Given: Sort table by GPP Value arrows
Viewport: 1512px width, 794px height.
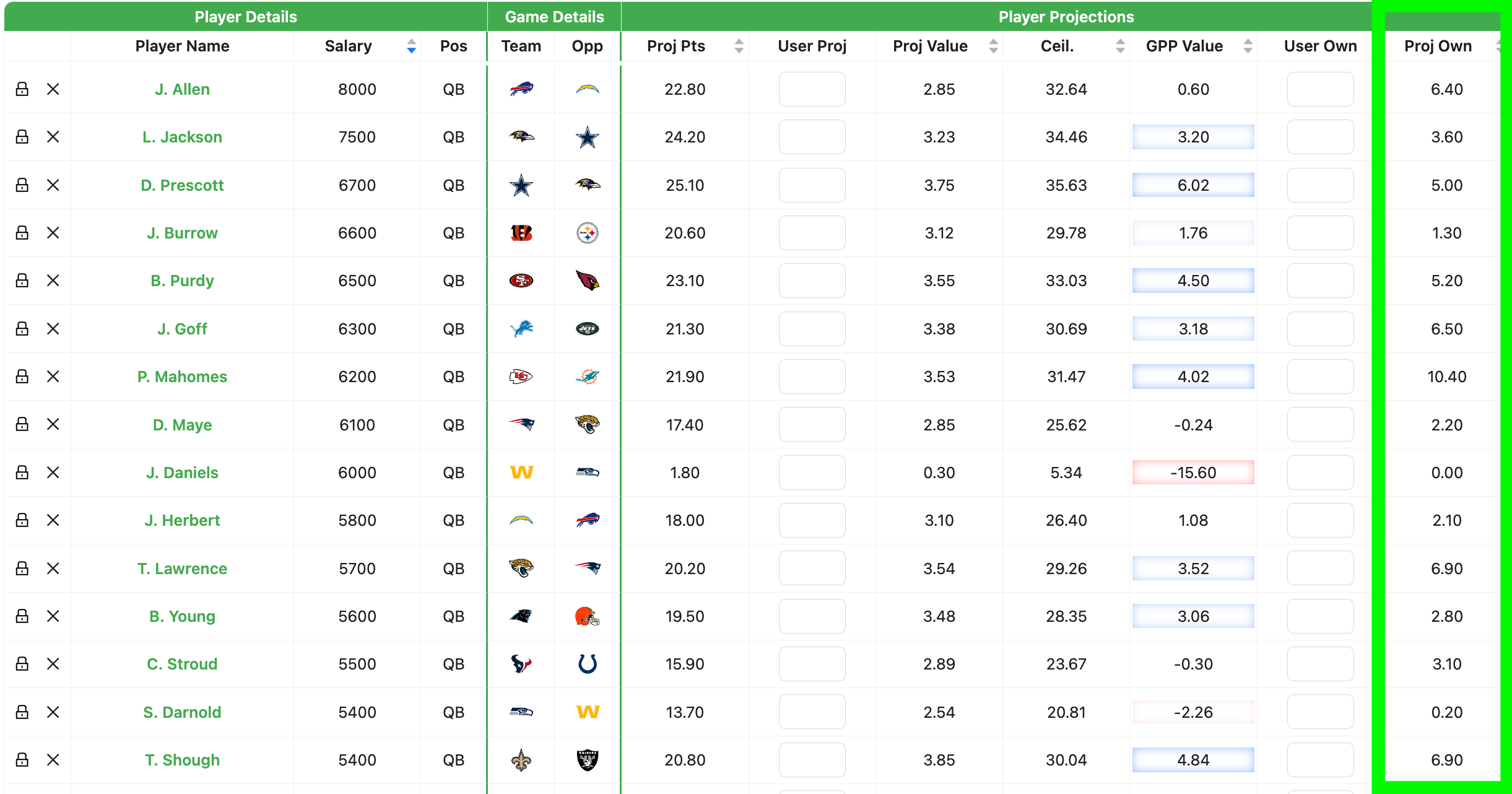Looking at the screenshot, I should coord(1248,46).
